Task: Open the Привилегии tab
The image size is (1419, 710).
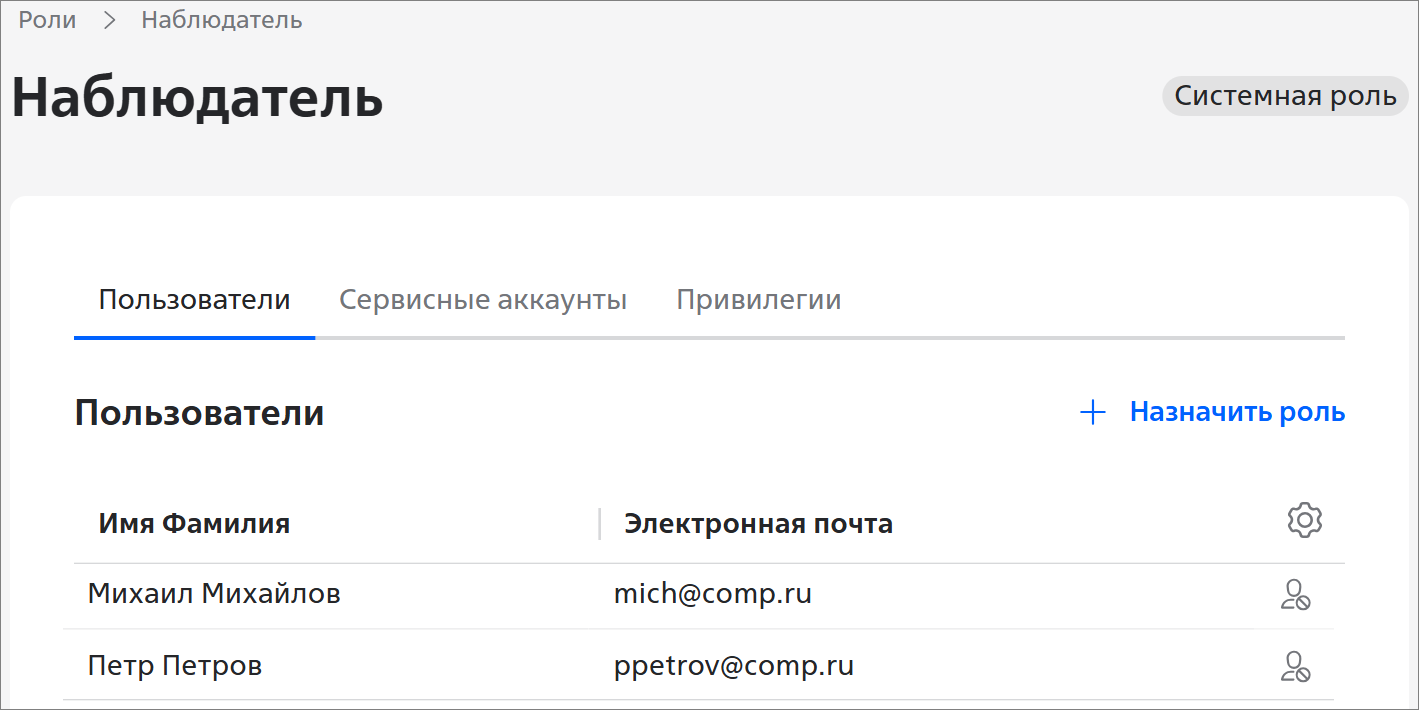Action: pos(758,300)
